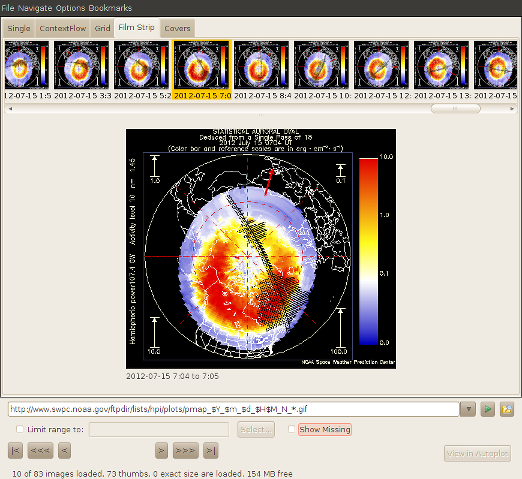The height and width of the screenshot is (479, 522).
Task: Jump to the first image button
Action: click(15, 451)
